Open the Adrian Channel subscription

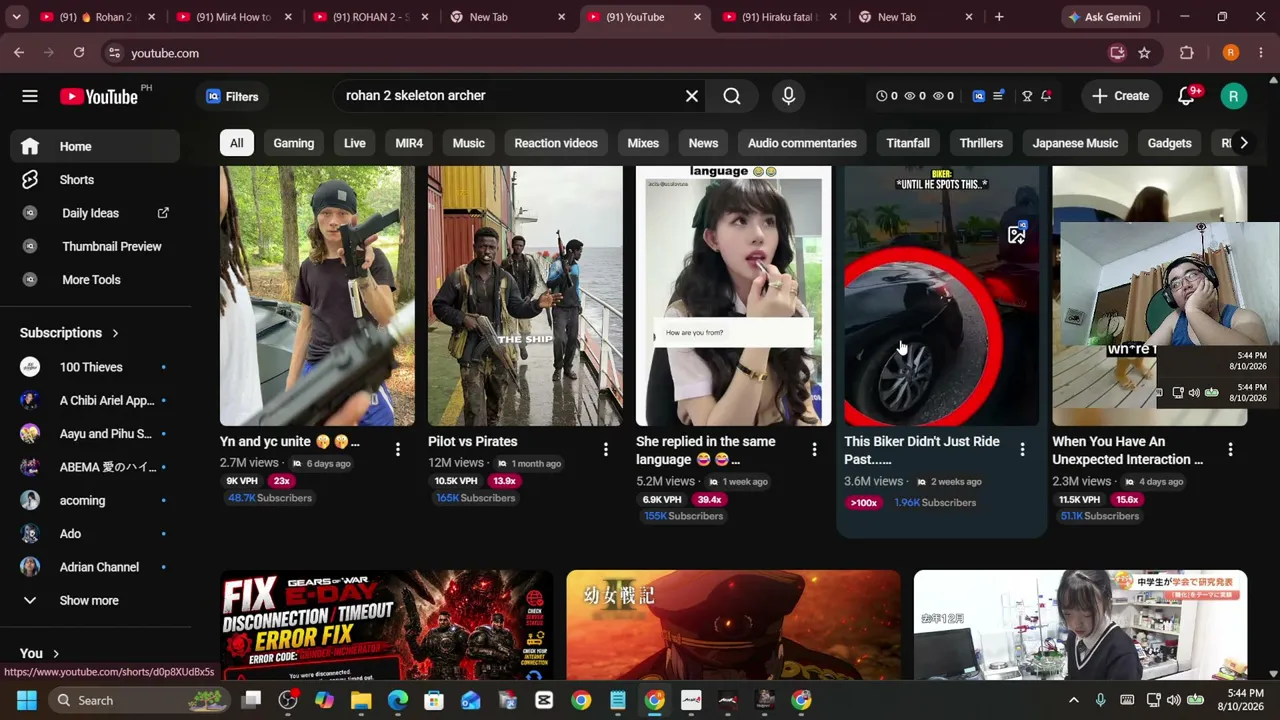coord(95,567)
